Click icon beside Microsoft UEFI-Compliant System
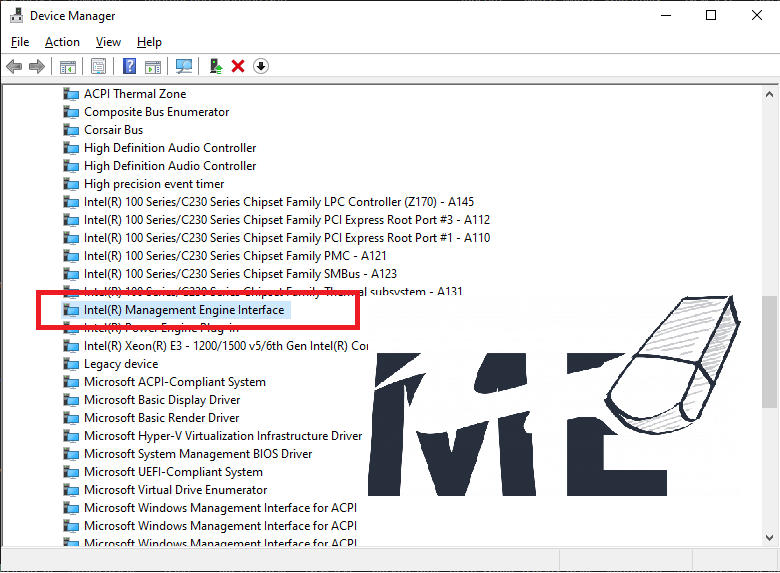 (71, 472)
